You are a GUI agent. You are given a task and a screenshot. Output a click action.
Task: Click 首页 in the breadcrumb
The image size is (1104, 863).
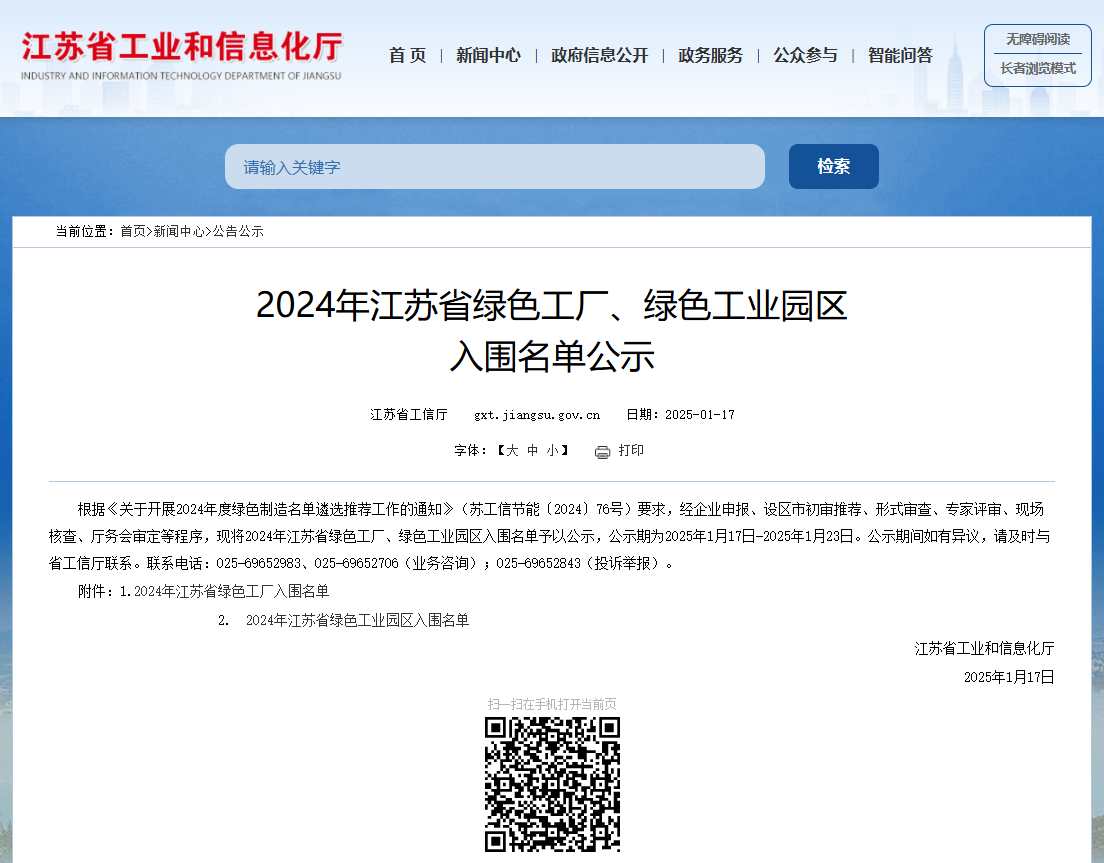tap(132, 231)
